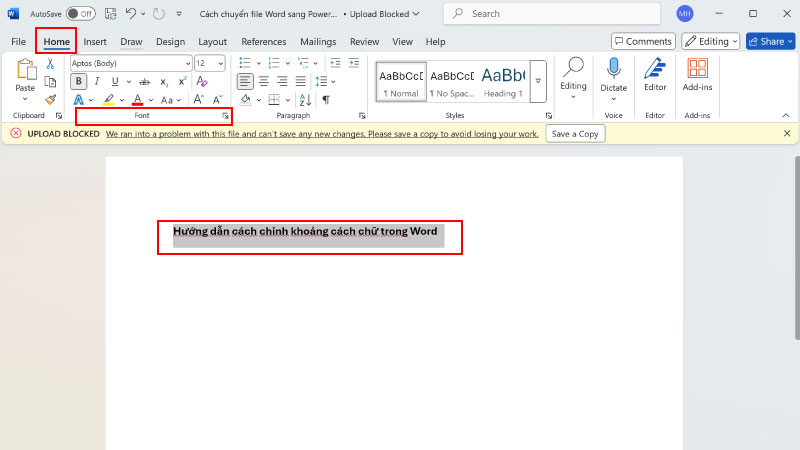Dismiss the Upload Blocked banner
Screen dimensions: 800x450
[787, 133]
